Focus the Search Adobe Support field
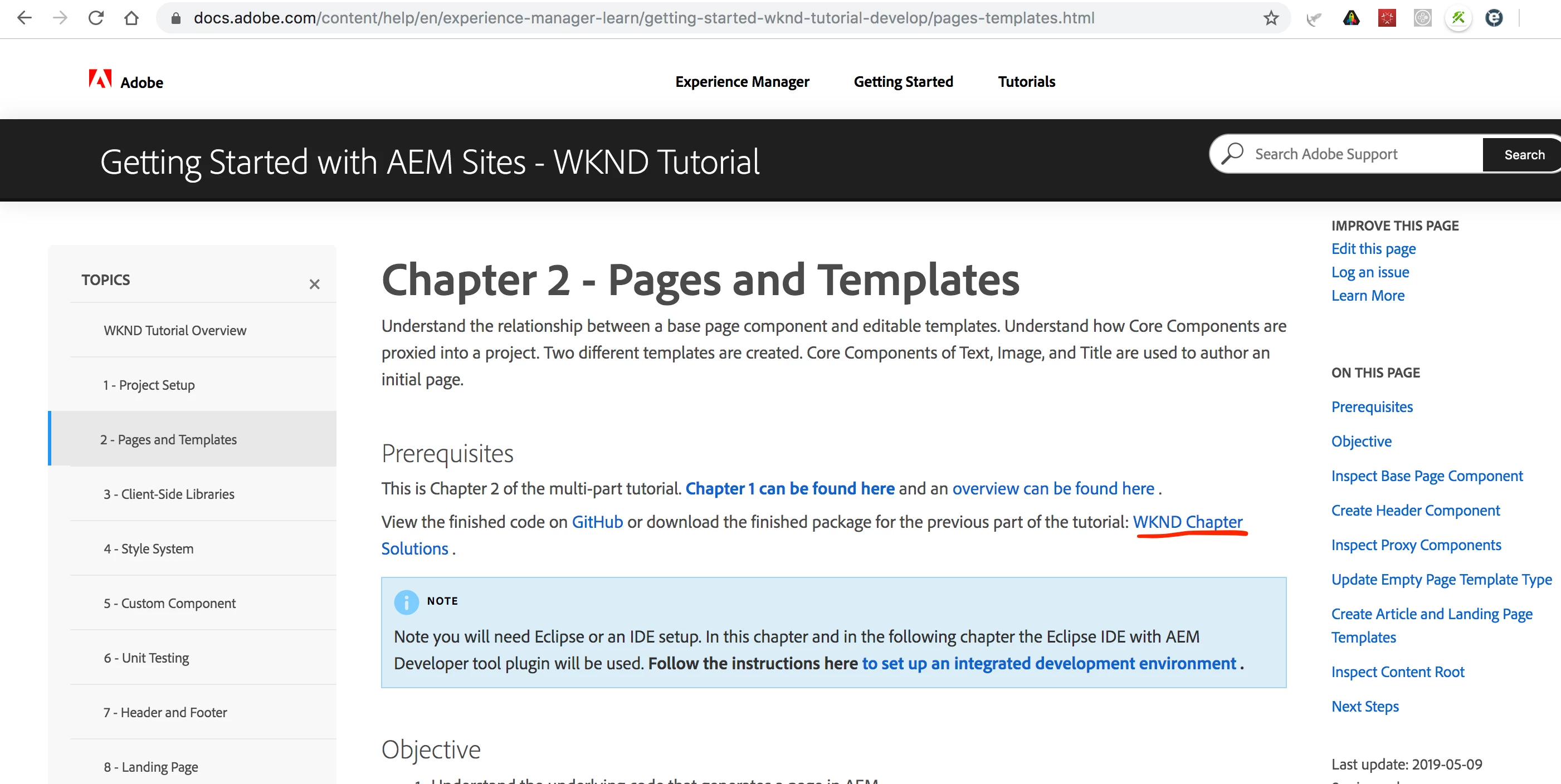This screenshot has width=1561, height=784. coord(1358,154)
